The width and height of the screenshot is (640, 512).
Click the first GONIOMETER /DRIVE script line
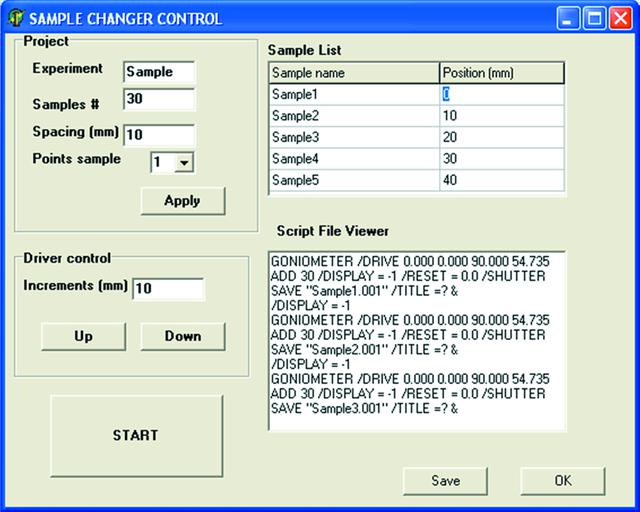coord(410,262)
